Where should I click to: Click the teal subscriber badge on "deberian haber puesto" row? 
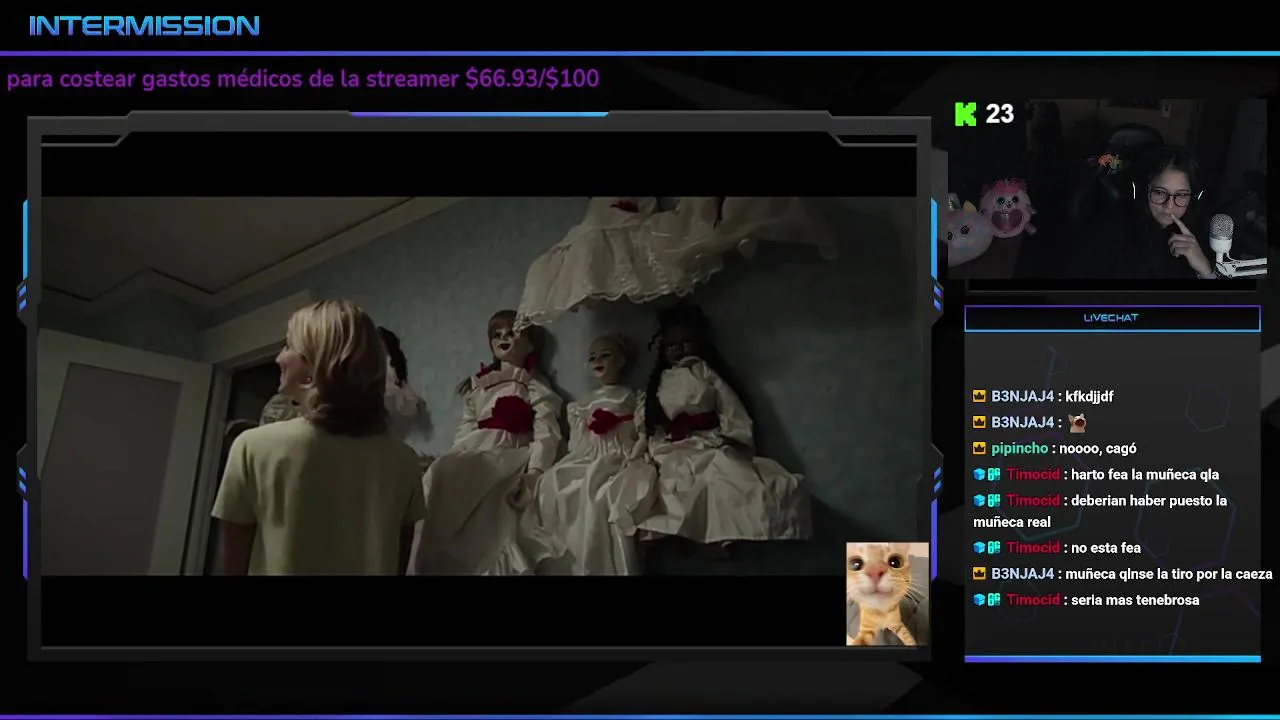995,501
